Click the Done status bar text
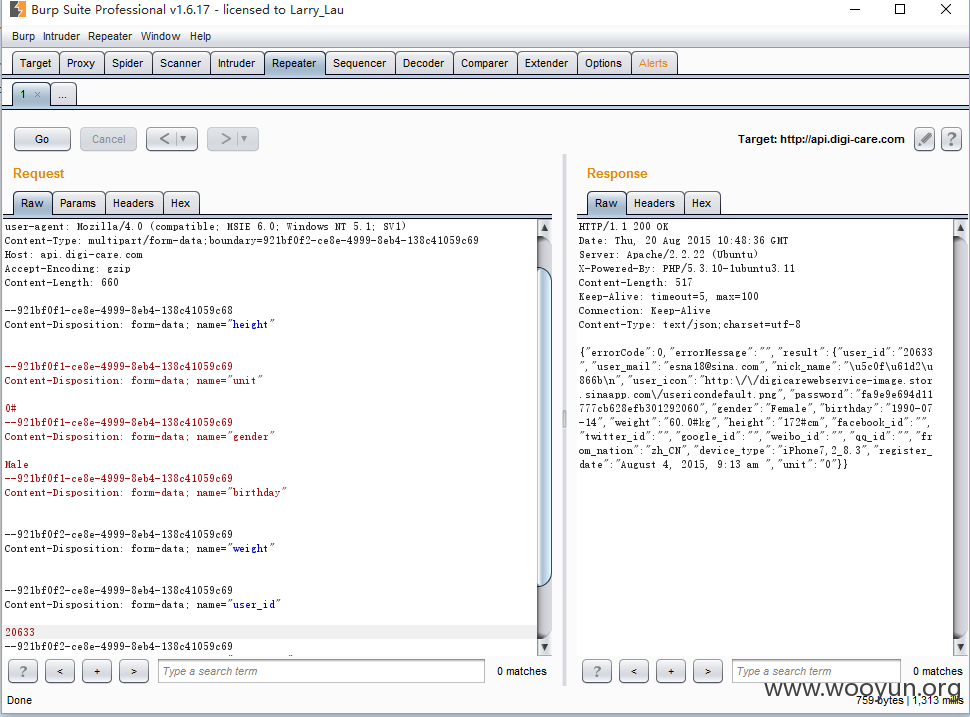This screenshot has width=970, height=717. tap(19, 700)
